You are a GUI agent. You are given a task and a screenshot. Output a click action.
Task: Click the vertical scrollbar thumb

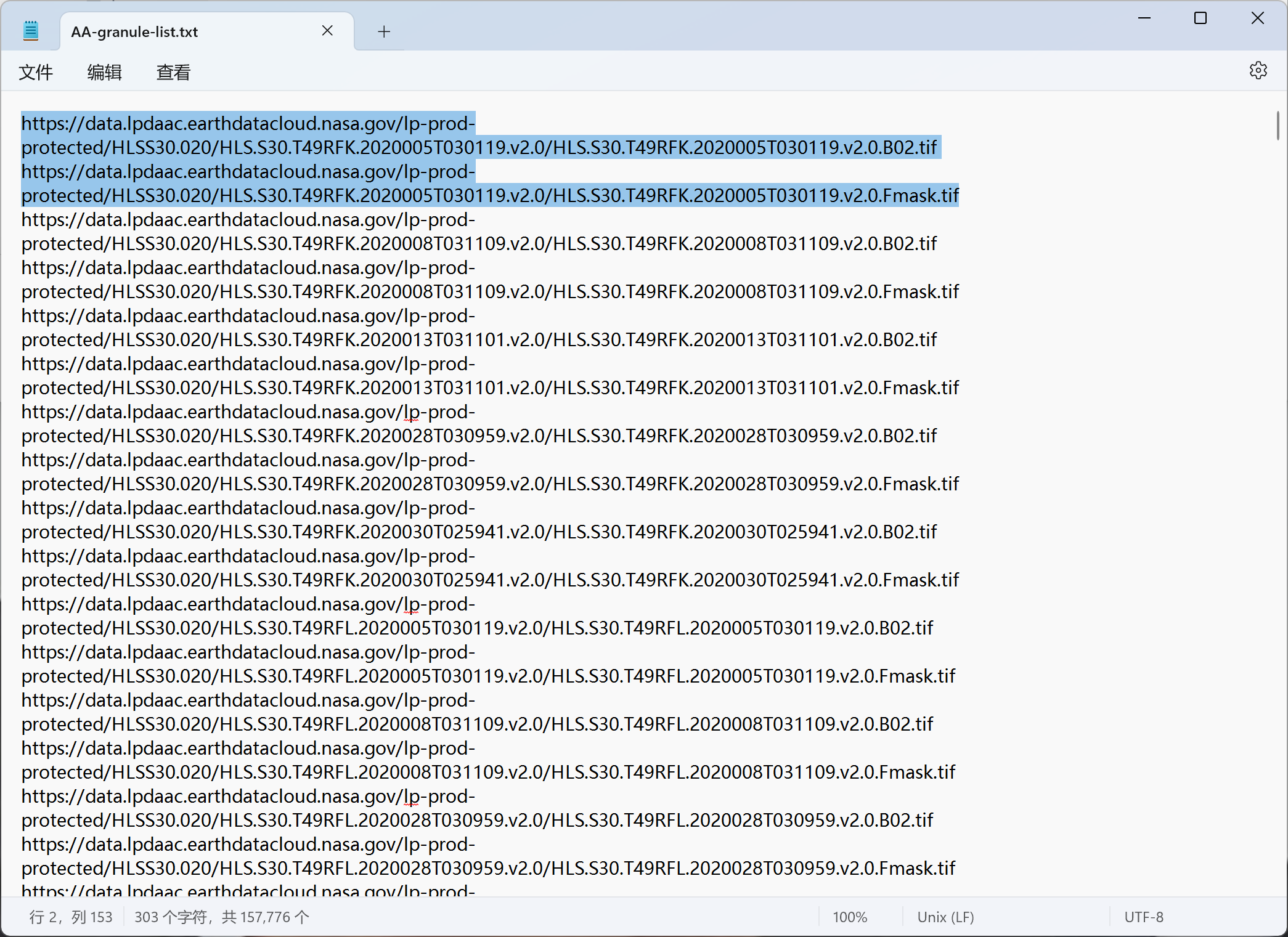click(x=1278, y=126)
